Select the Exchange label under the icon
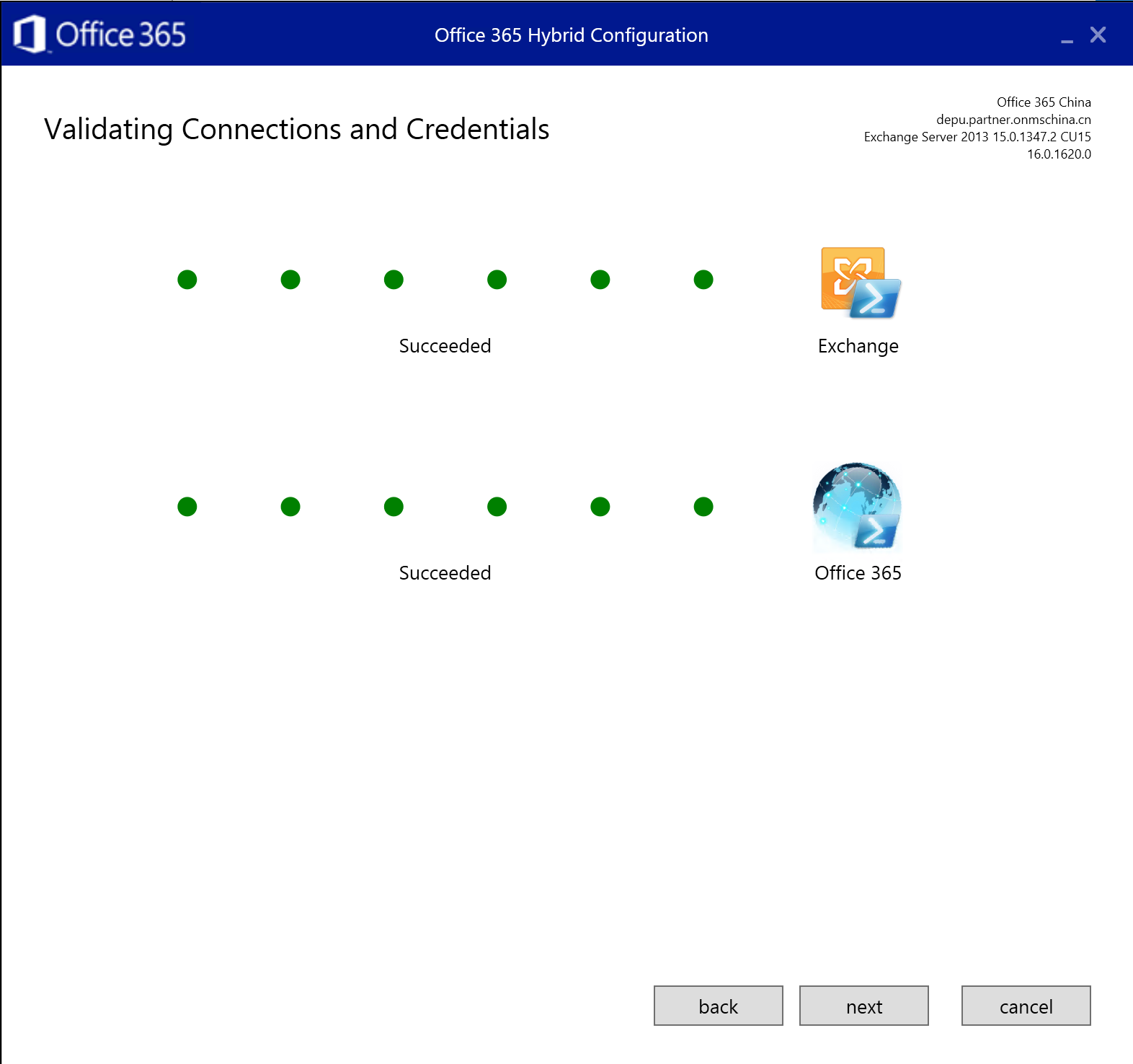The height and width of the screenshot is (1064, 1133). [x=858, y=347]
